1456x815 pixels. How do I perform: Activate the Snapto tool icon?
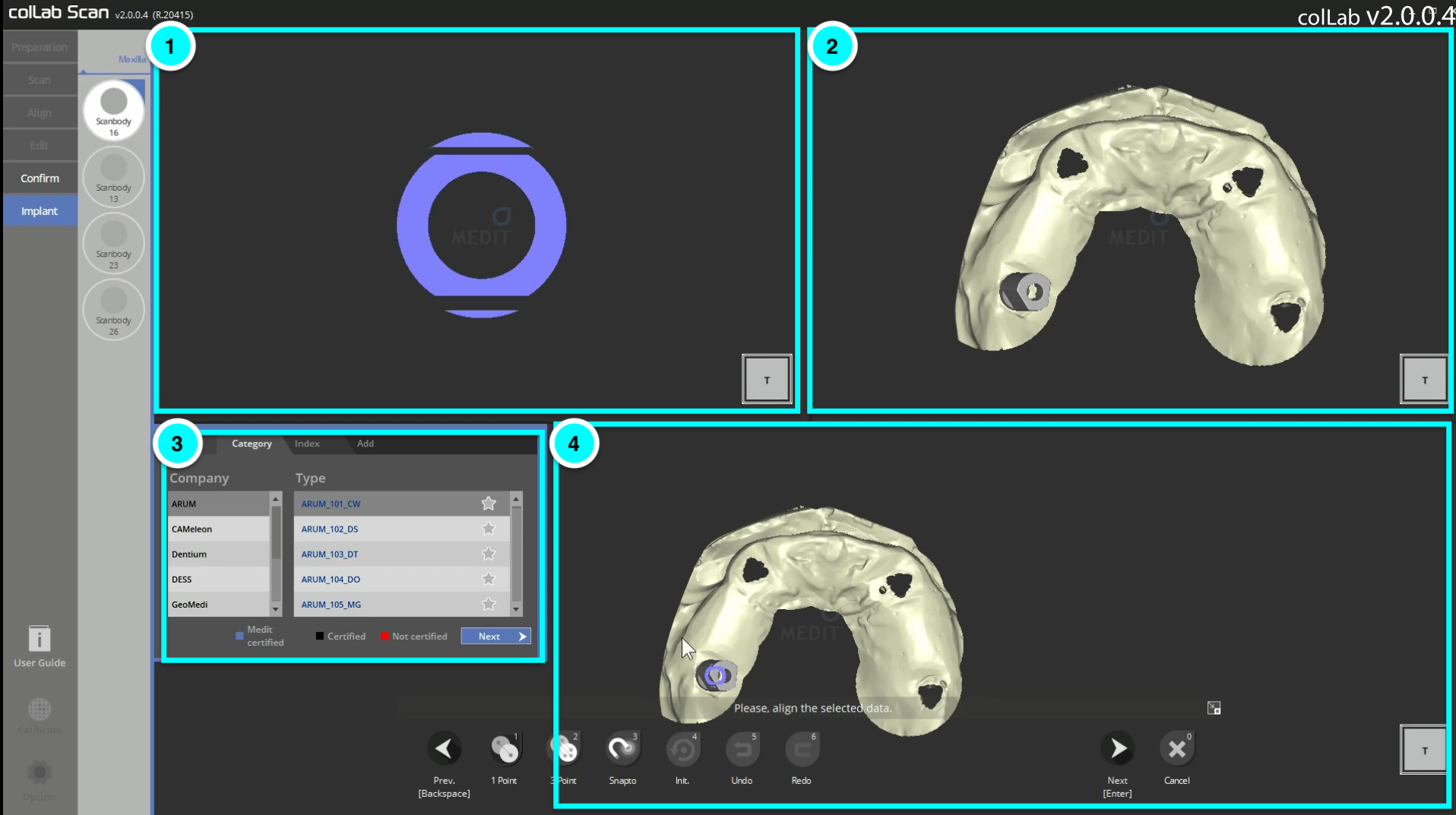(622, 749)
